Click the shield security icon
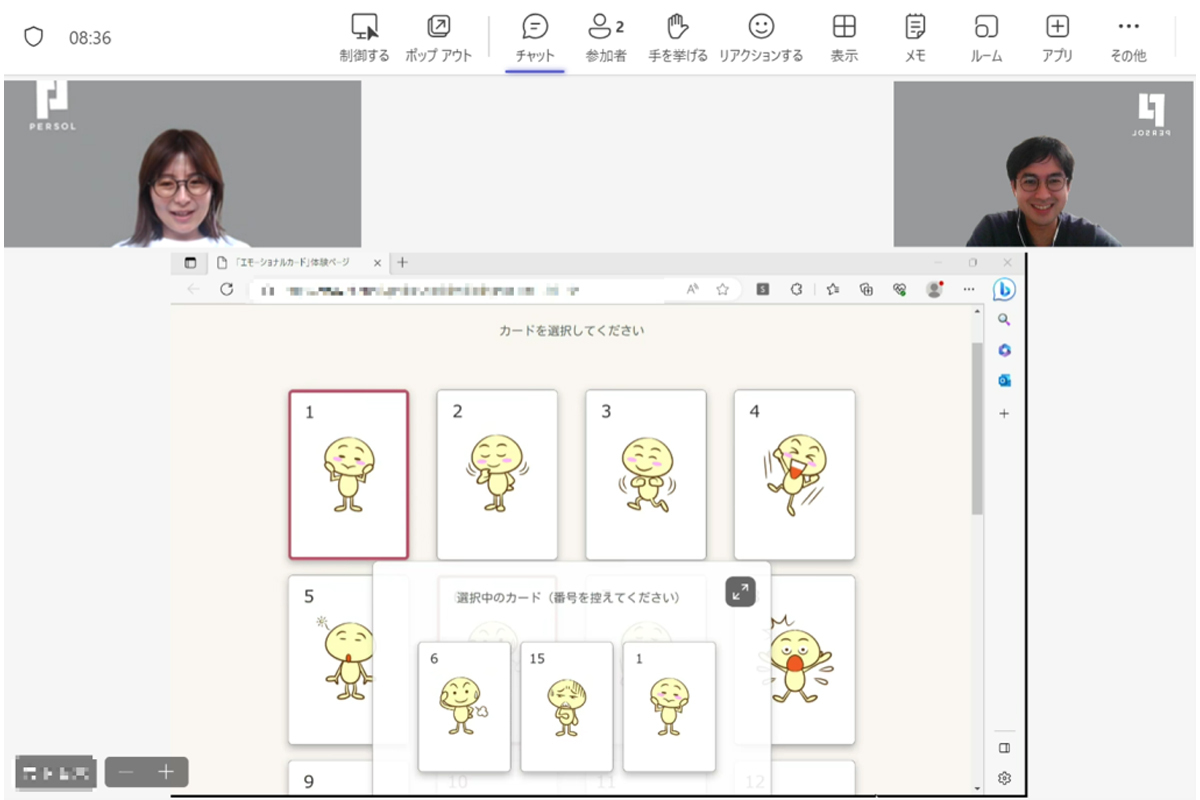Image resolution: width=1200 pixels, height=800 pixels. [34, 37]
